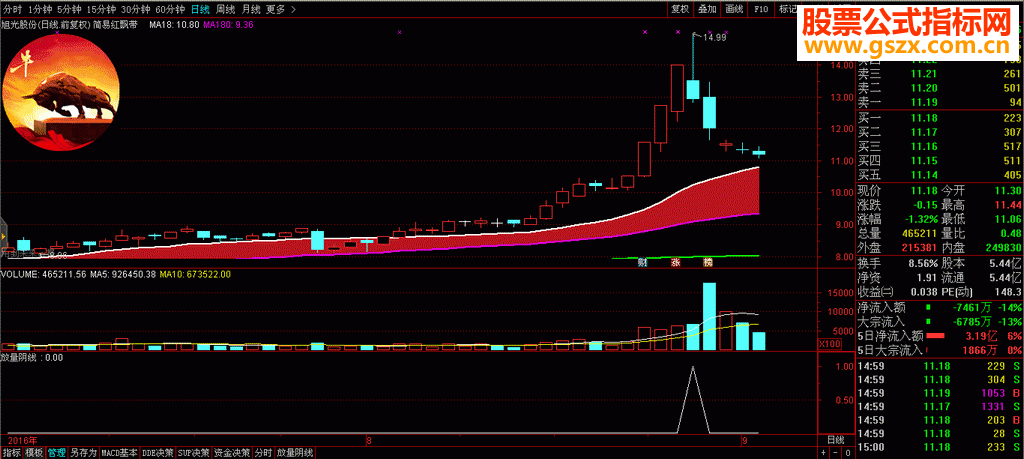Select the 放量阴线 indicator tab
This screenshot has height=459, width=1024.
pyautogui.click(x=295, y=452)
